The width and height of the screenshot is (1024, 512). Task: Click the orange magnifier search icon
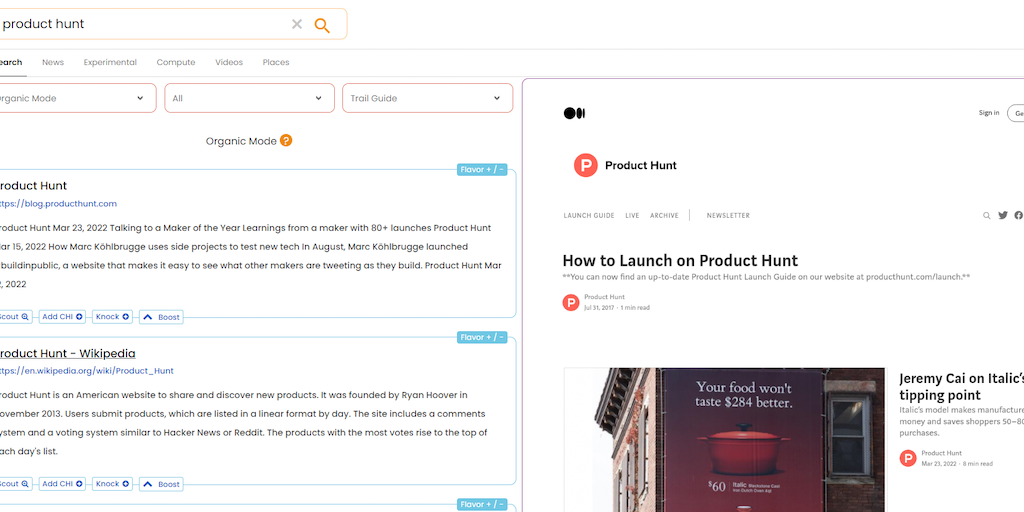[x=322, y=25]
